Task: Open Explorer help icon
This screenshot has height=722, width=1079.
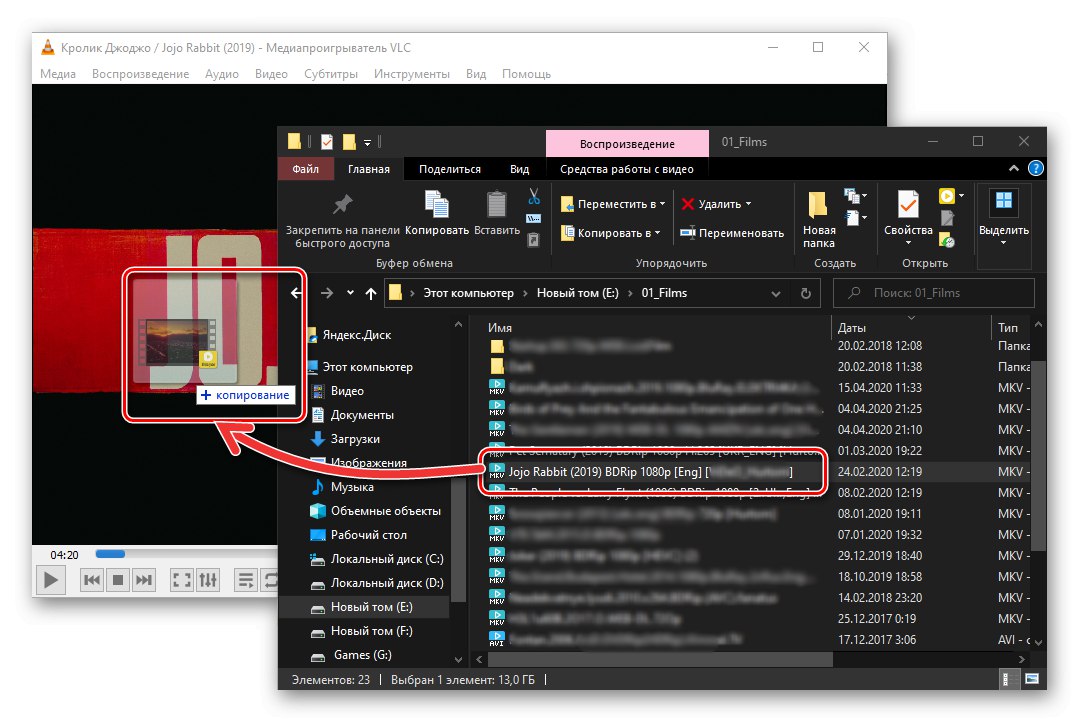Action: [1035, 169]
